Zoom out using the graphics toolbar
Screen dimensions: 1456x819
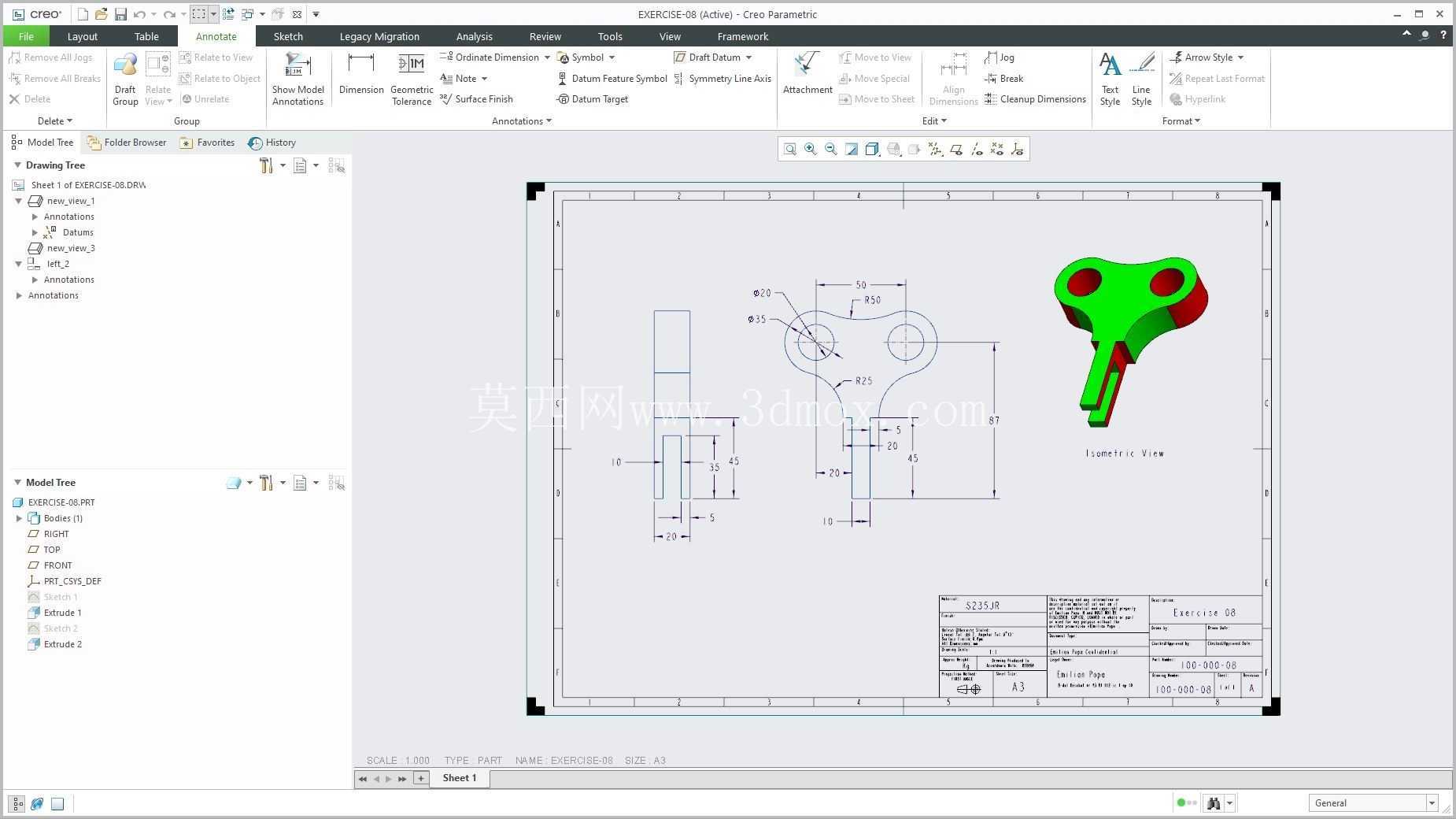pos(830,149)
